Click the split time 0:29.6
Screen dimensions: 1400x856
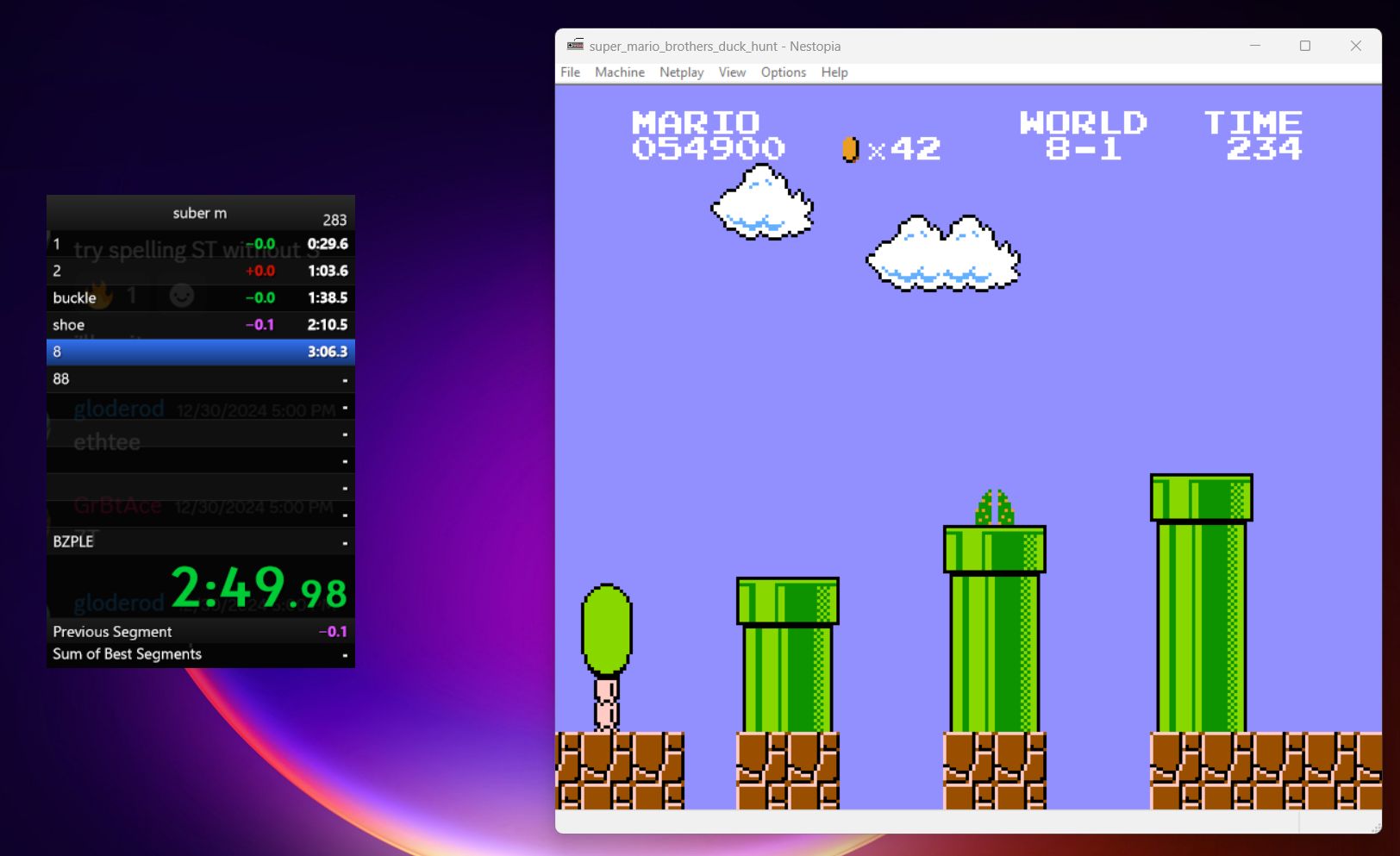(x=328, y=244)
